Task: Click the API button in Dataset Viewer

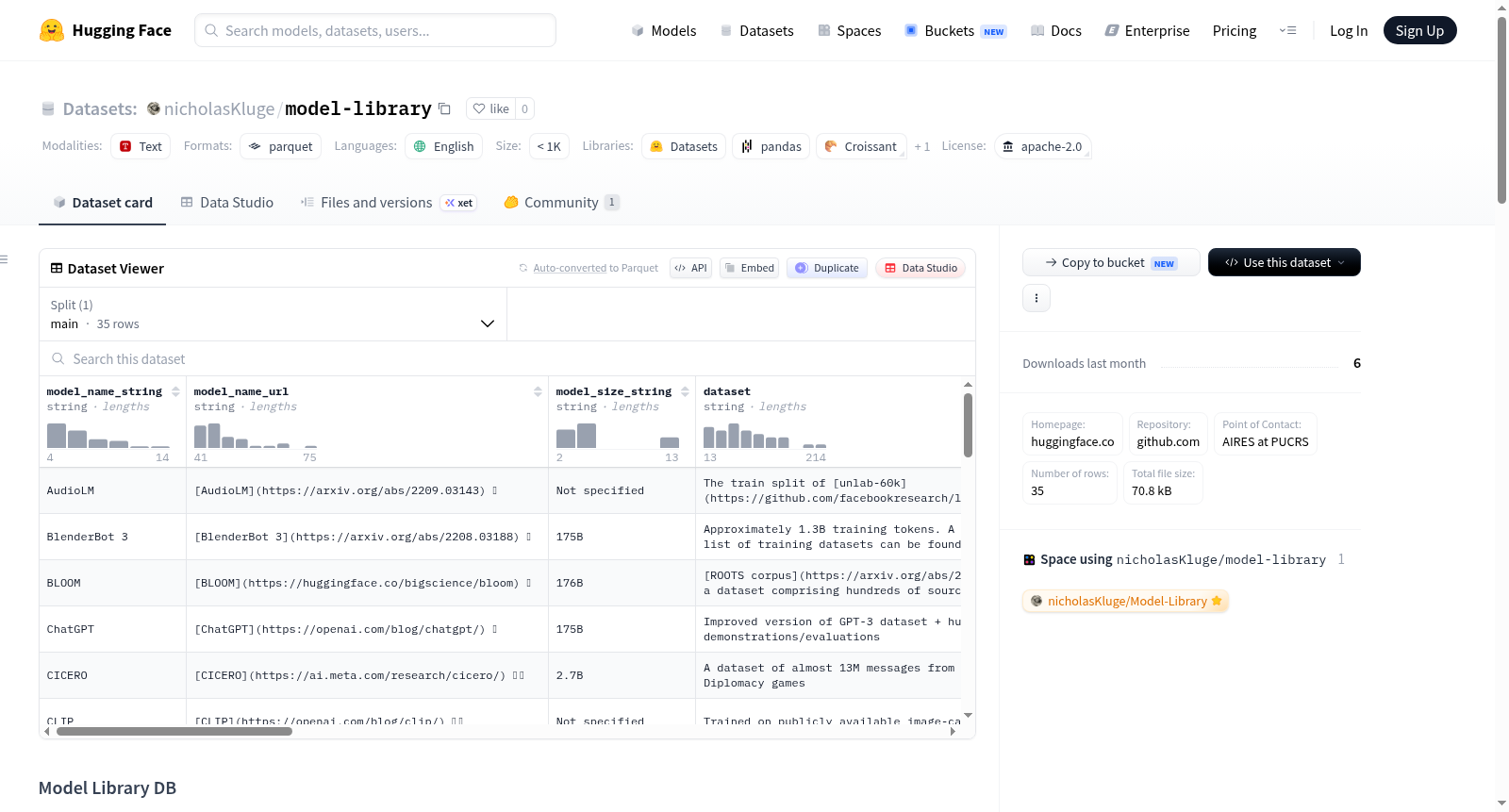Action: [690, 268]
